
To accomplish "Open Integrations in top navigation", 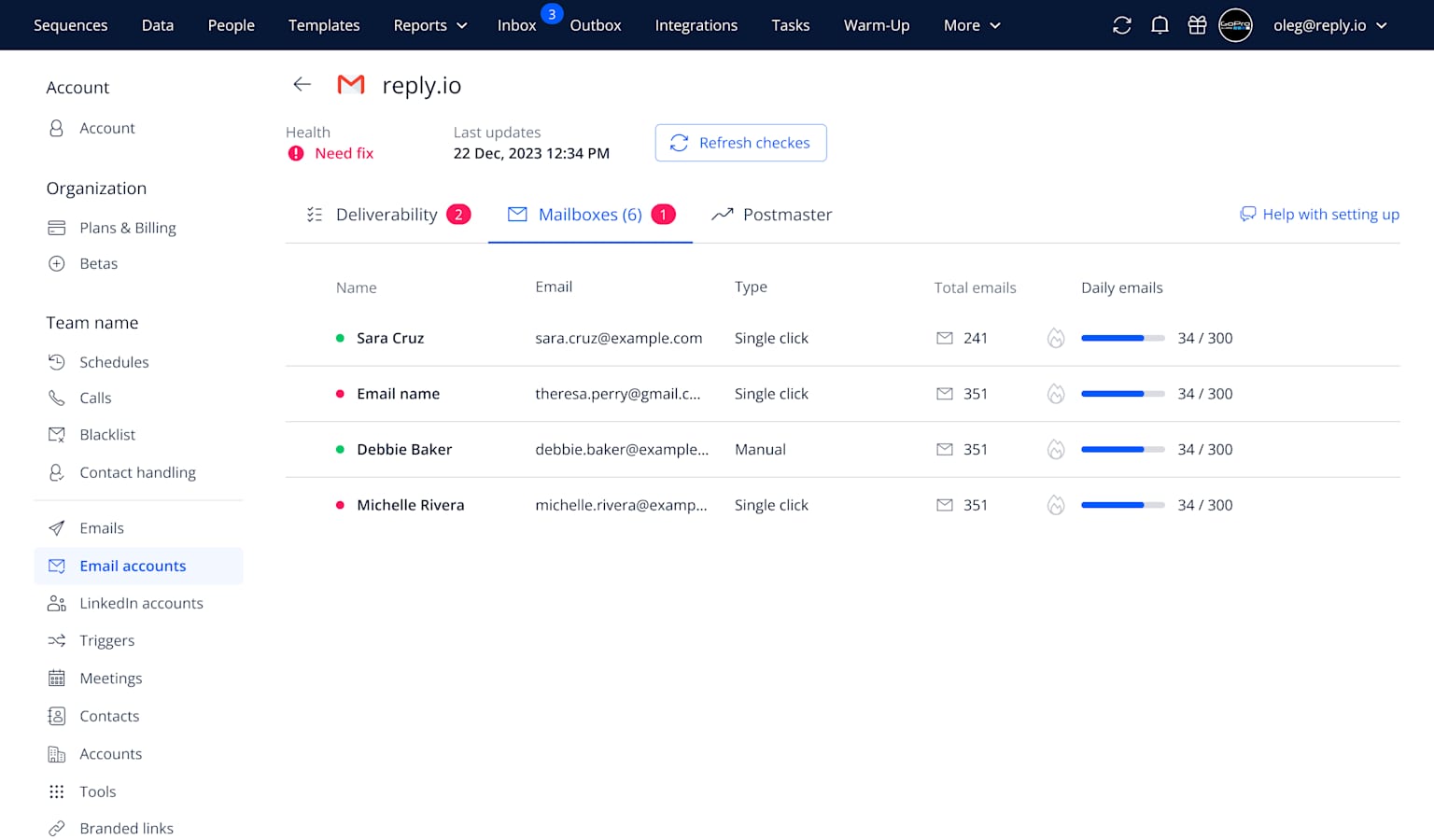I will (x=696, y=25).
